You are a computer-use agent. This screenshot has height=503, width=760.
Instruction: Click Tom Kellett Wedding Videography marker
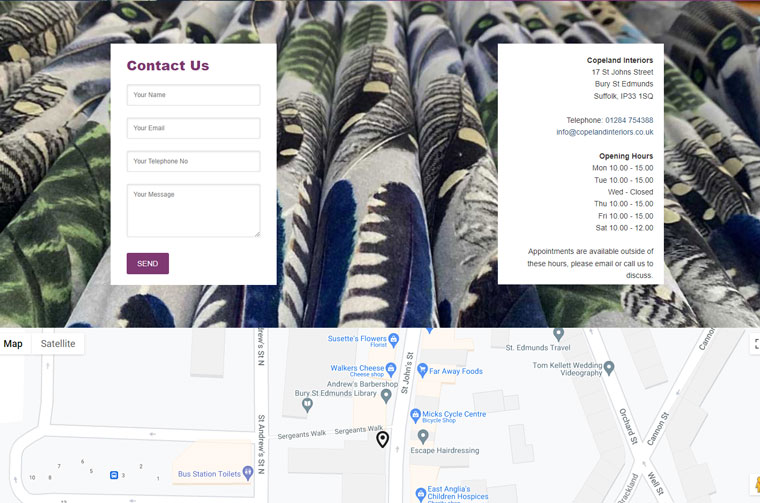coord(609,368)
